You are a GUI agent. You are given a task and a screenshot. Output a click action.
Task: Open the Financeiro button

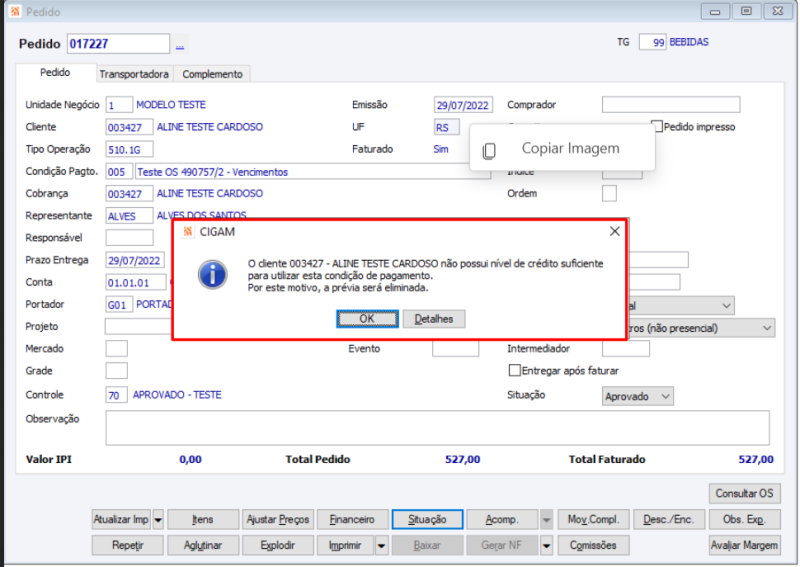pos(352,520)
